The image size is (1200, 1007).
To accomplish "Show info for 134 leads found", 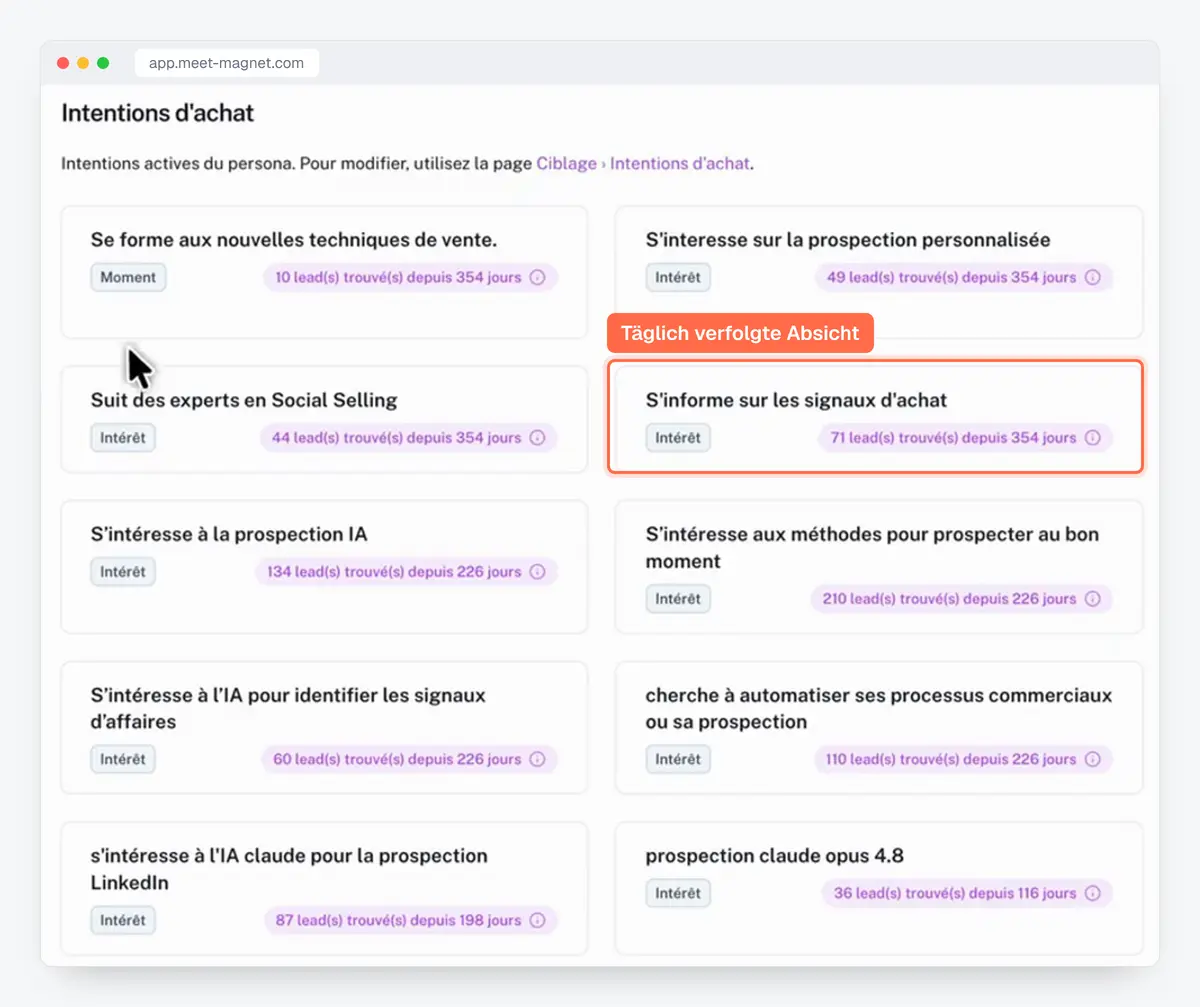I will point(537,572).
